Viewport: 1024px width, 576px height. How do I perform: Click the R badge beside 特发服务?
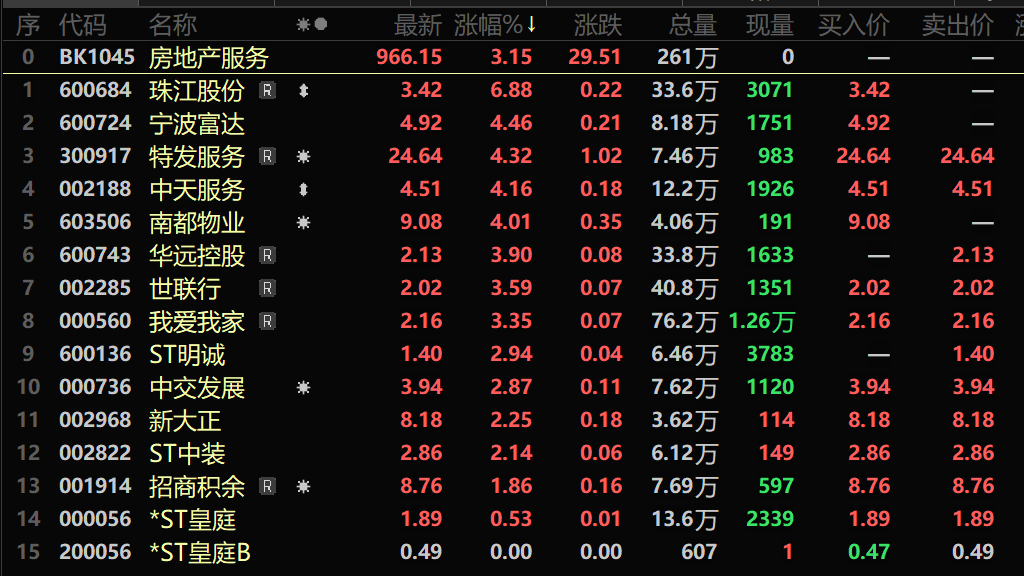click(267, 156)
